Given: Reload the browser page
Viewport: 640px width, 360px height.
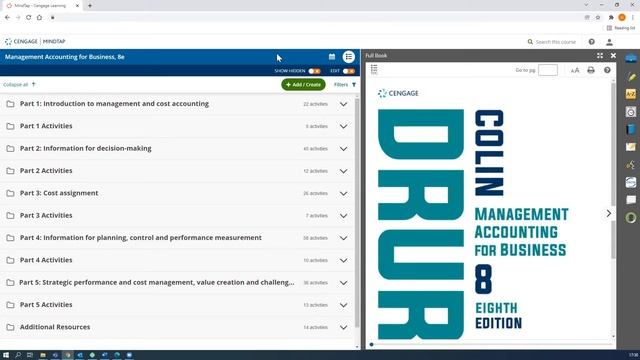Looking at the screenshot, I should 29,18.
